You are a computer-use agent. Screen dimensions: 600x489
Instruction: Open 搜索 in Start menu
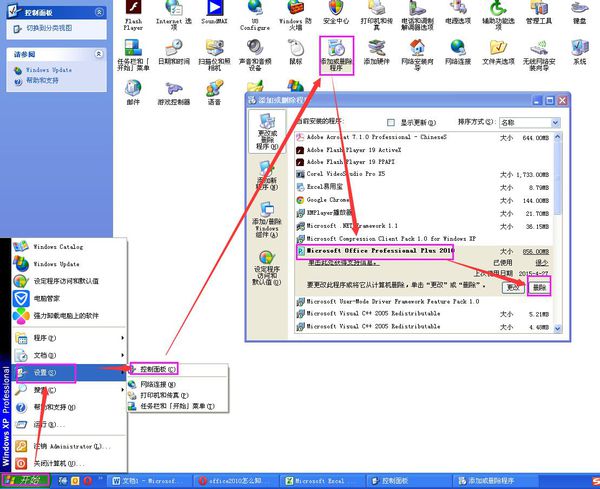click(x=69, y=390)
